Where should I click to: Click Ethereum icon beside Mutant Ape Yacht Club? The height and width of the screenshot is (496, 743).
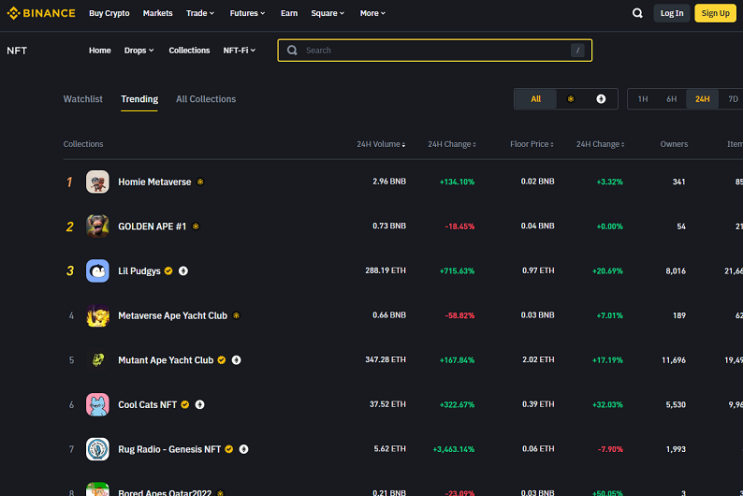(236, 360)
